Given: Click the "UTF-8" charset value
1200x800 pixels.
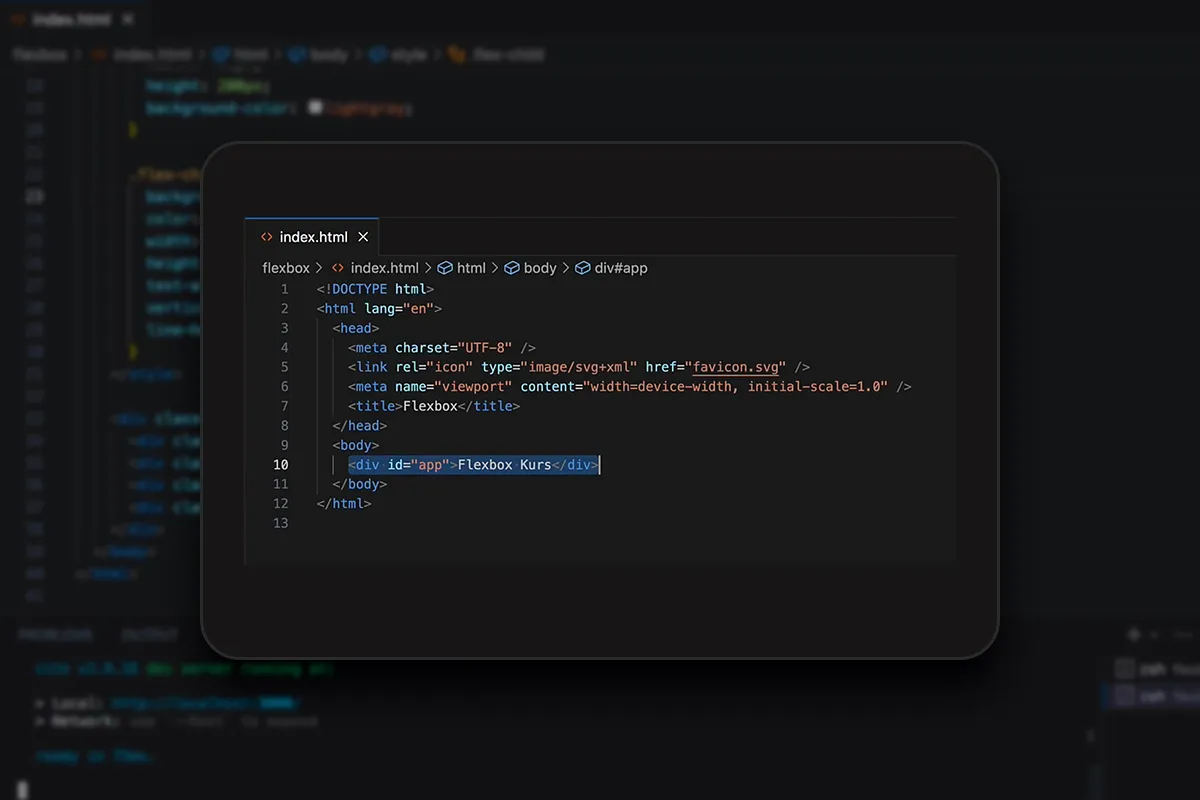Looking at the screenshot, I should coord(485,348).
